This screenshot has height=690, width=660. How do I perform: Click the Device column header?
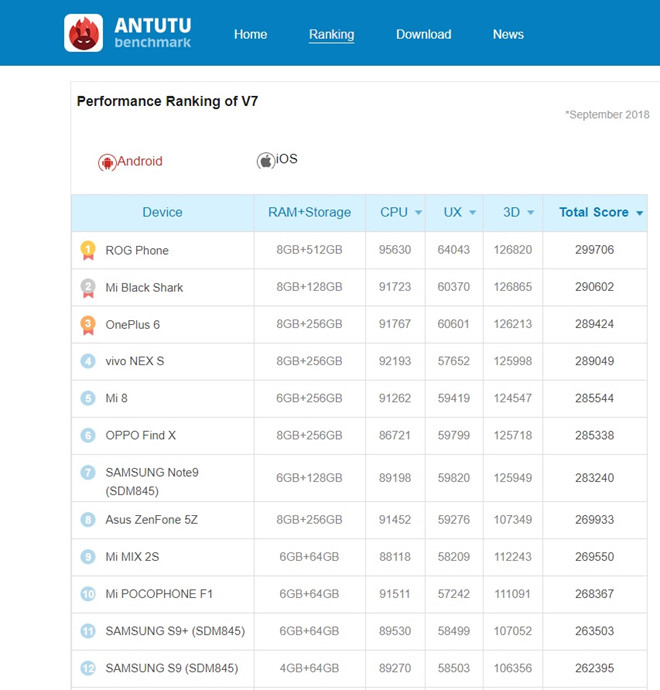pyautogui.click(x=162, y=212)
